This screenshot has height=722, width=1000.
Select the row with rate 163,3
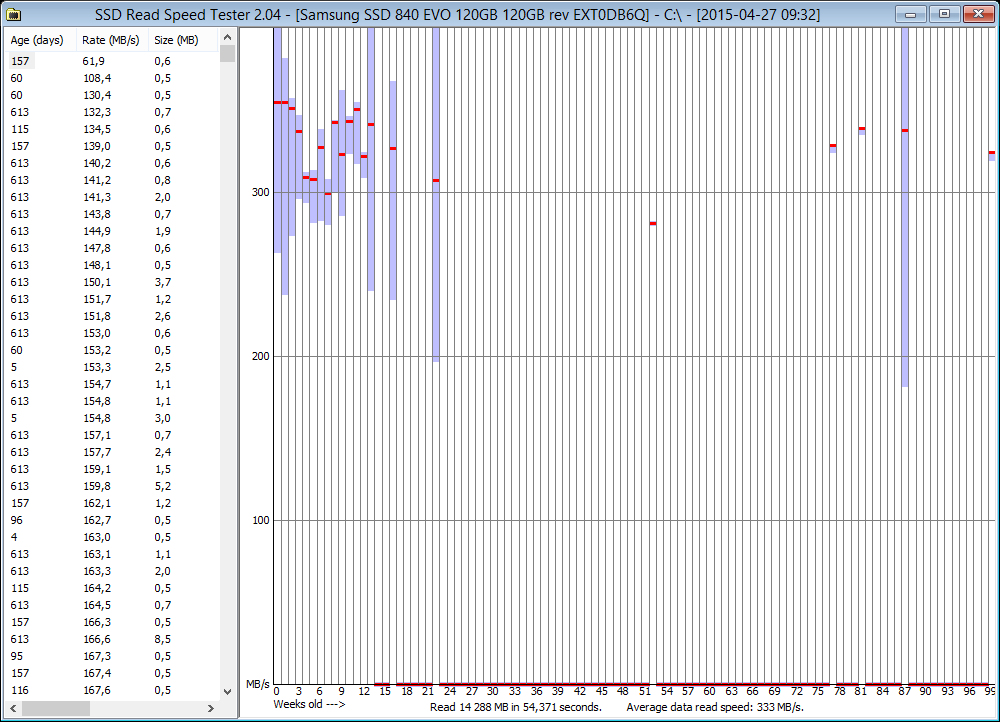112,571
